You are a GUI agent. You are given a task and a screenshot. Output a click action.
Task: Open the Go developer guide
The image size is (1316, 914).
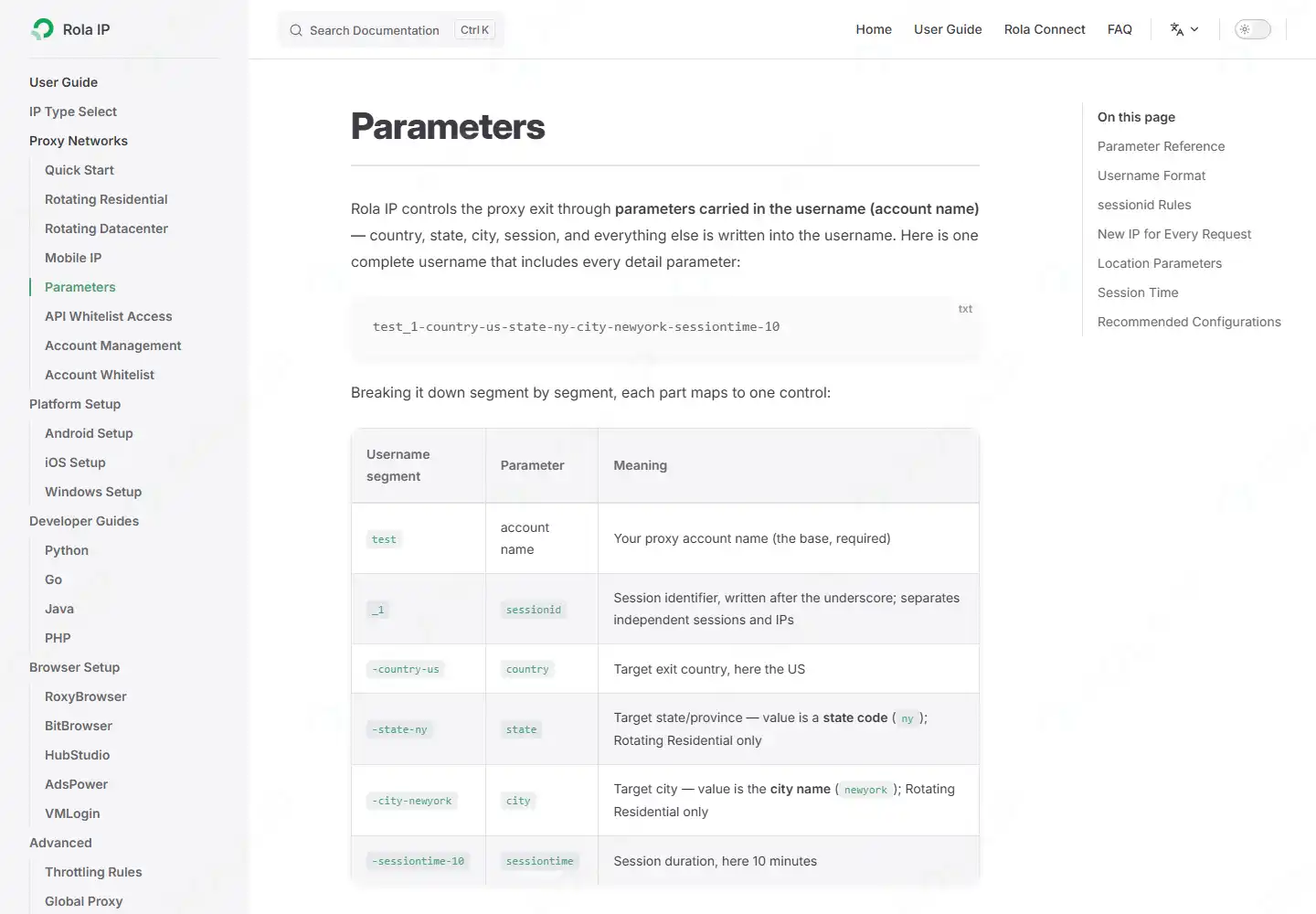click(x=54, y=579)
